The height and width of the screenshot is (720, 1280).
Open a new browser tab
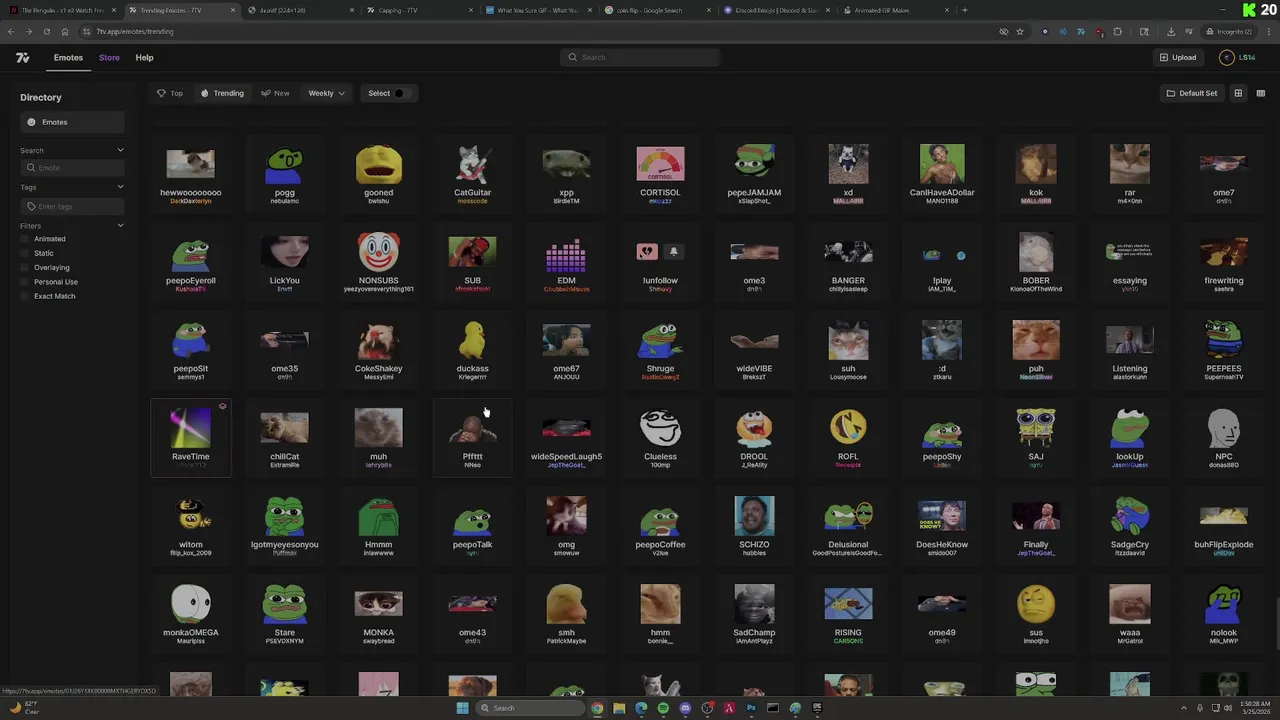coord(964,10)
